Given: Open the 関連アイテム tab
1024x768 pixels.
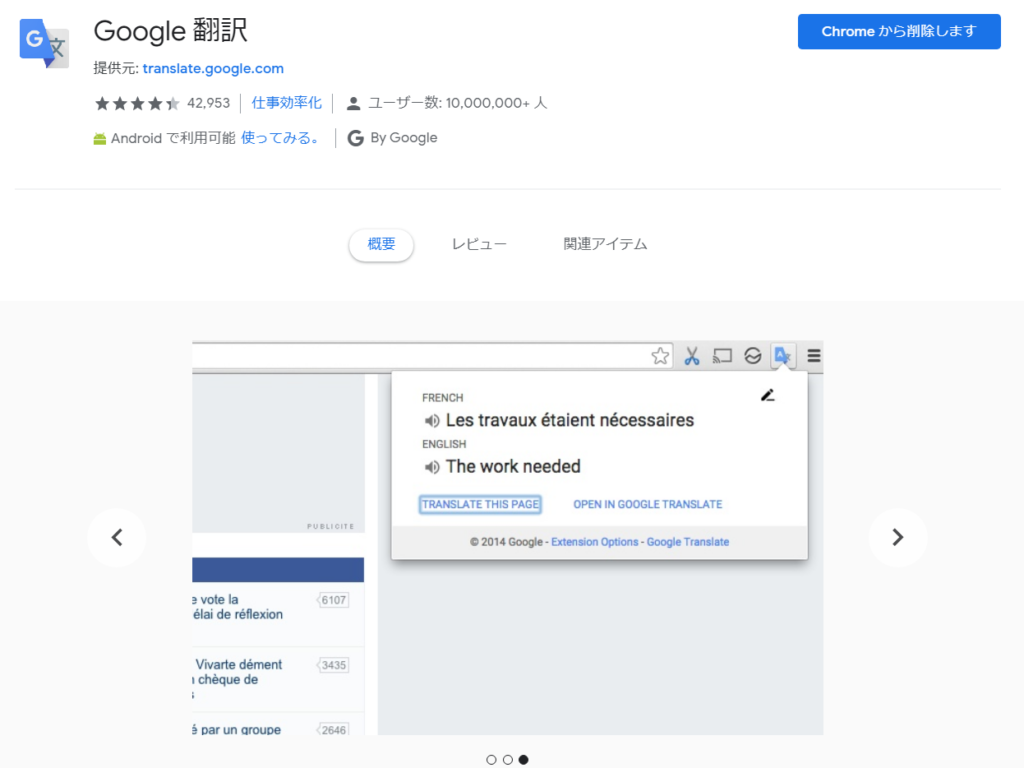Looking at the screenshot, I should [x=605, y=244].
